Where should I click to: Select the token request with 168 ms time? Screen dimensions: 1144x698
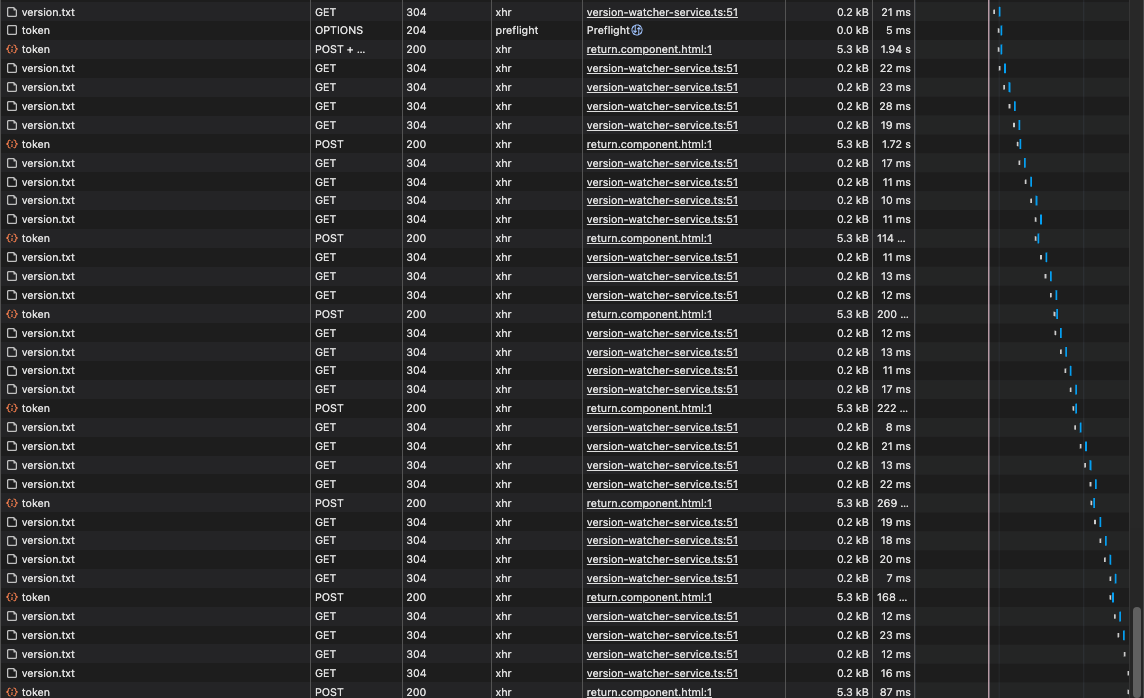(x=36, y=597)
